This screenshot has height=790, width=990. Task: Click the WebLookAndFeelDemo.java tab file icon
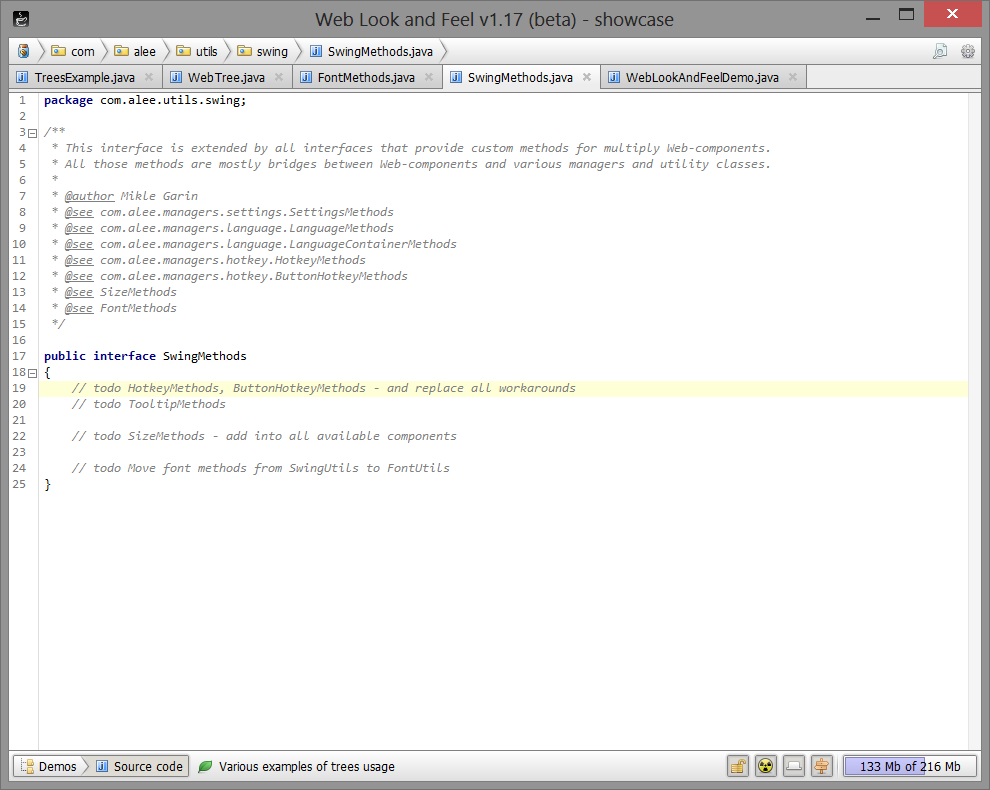pyautogui.click(x=614, y=77)
